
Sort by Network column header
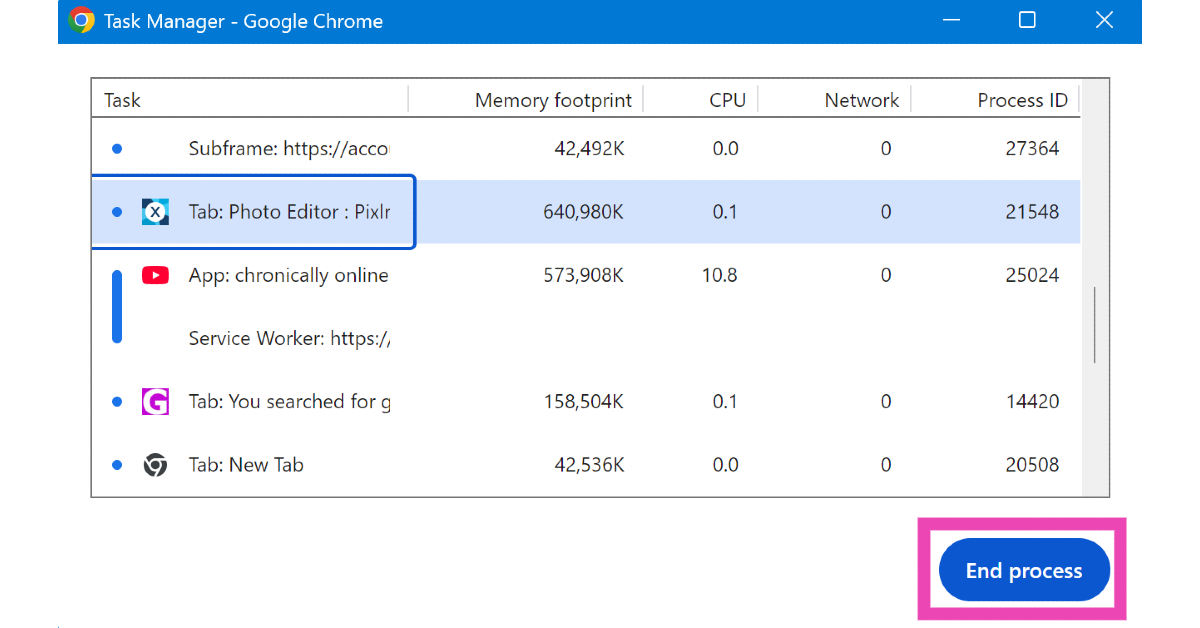861,100
